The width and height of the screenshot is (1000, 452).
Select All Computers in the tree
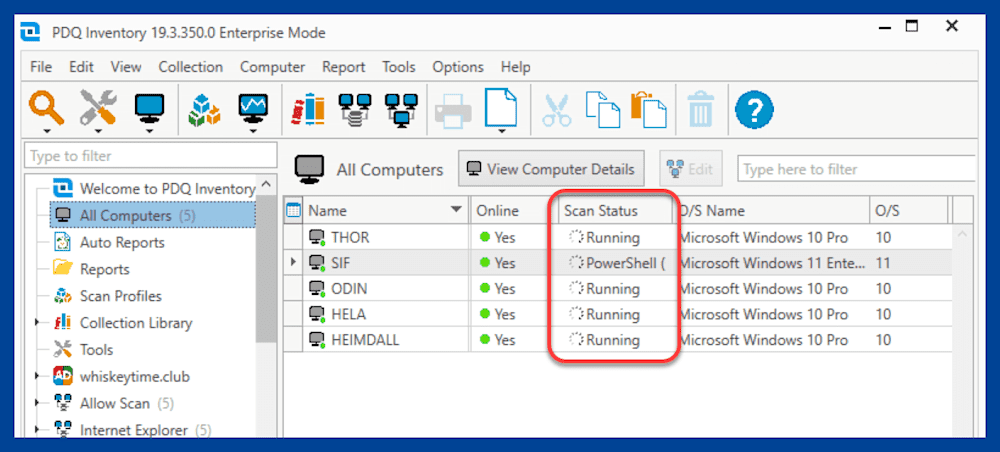coord(152,215)
